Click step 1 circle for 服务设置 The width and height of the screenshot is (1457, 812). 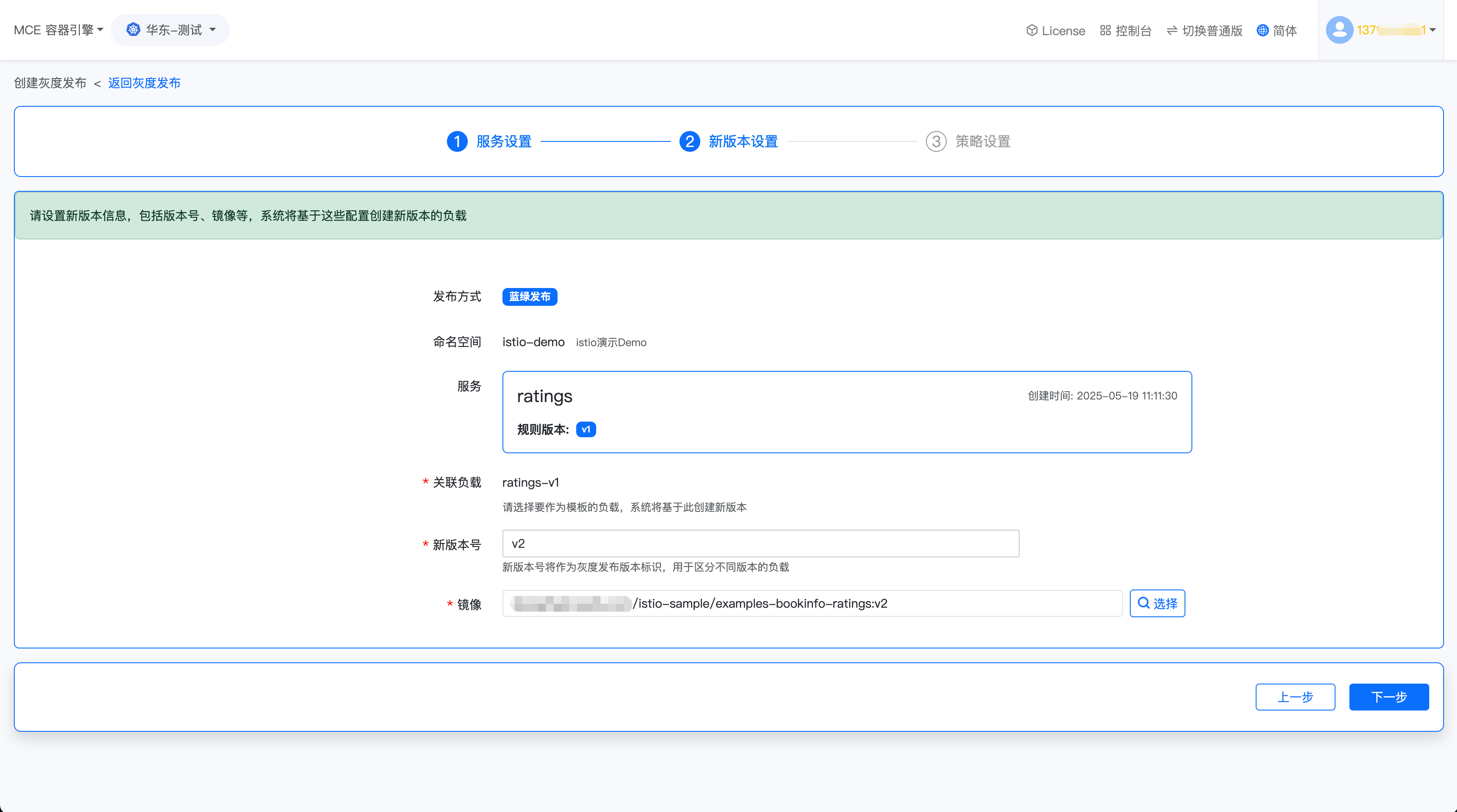tap(457, 141)
